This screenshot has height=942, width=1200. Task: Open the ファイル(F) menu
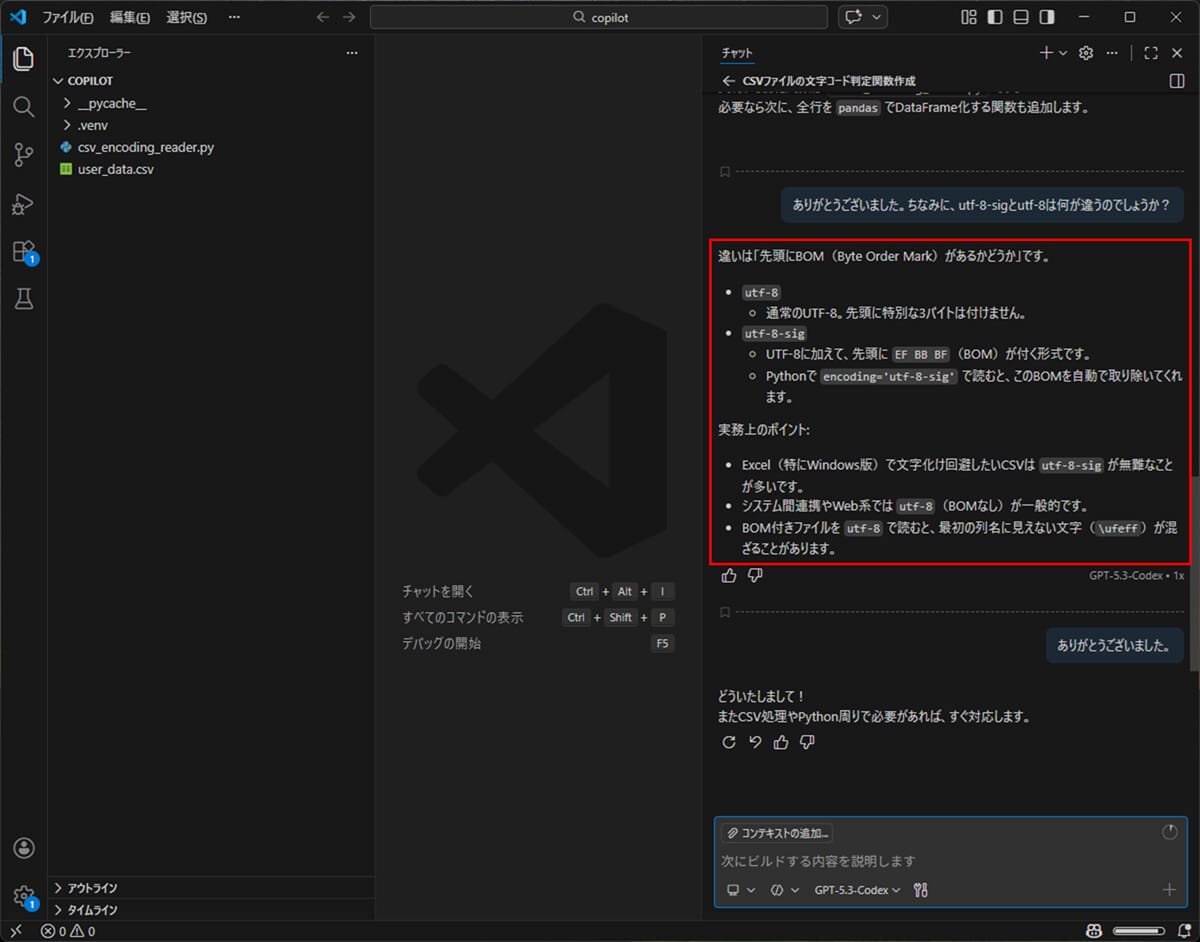68,17
